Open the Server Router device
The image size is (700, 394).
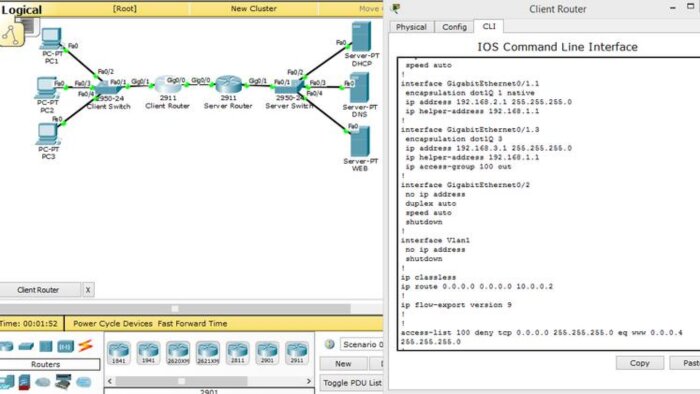tap(228, 85)
